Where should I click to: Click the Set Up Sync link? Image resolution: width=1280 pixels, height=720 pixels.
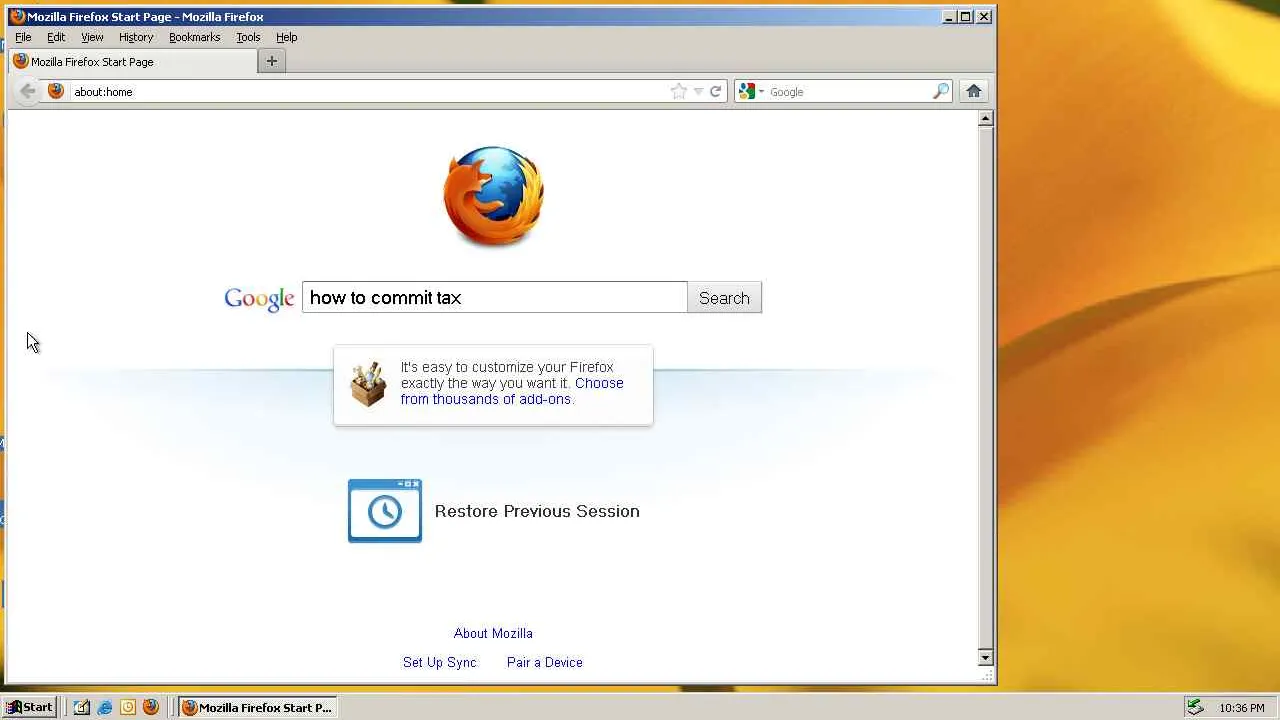pos(440,662)
